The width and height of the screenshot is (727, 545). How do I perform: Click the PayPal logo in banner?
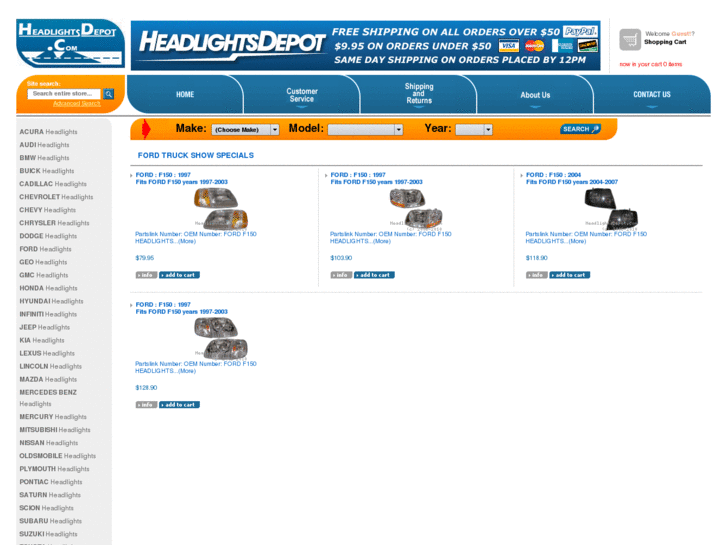(580, 32)
